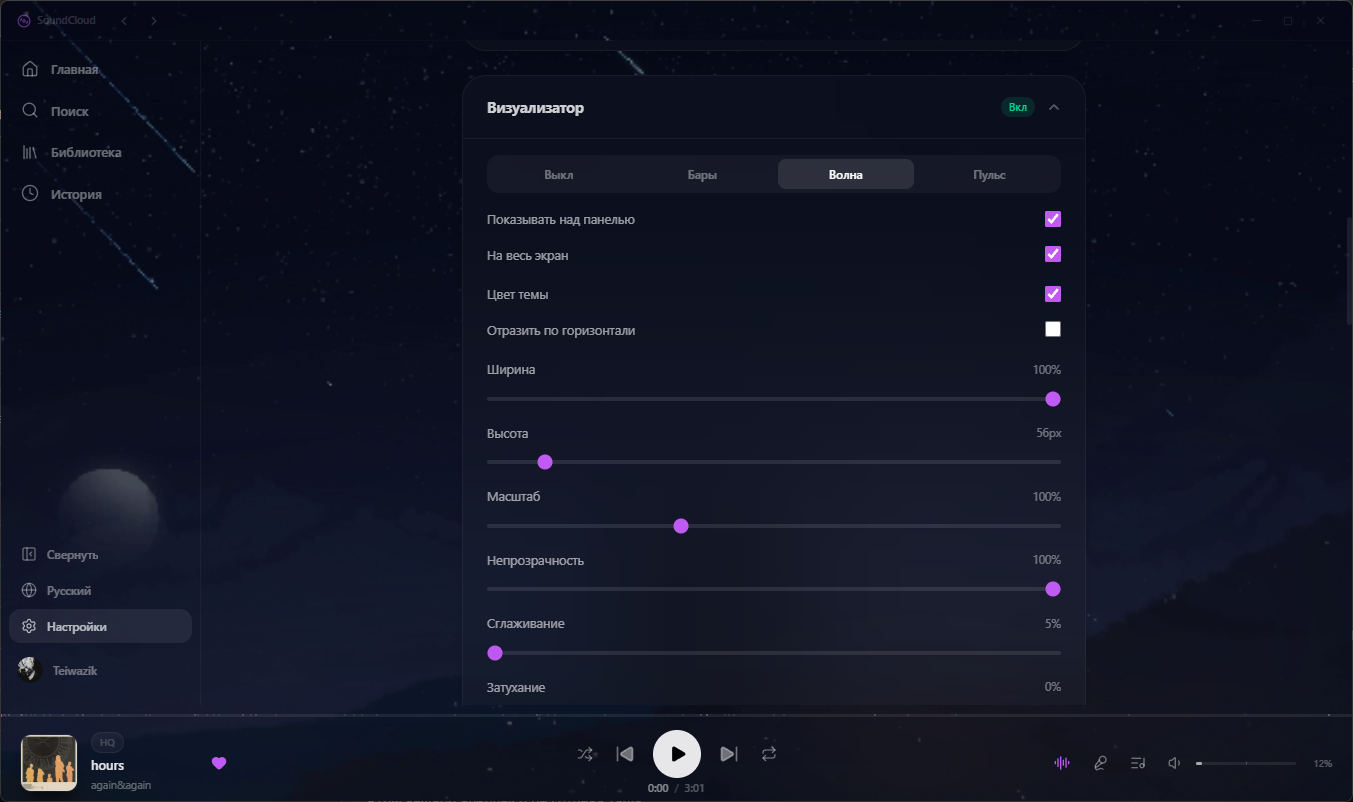Click the HQ quality badge
This screenshot has height=802, width=1353.
(x=107, y=742)
